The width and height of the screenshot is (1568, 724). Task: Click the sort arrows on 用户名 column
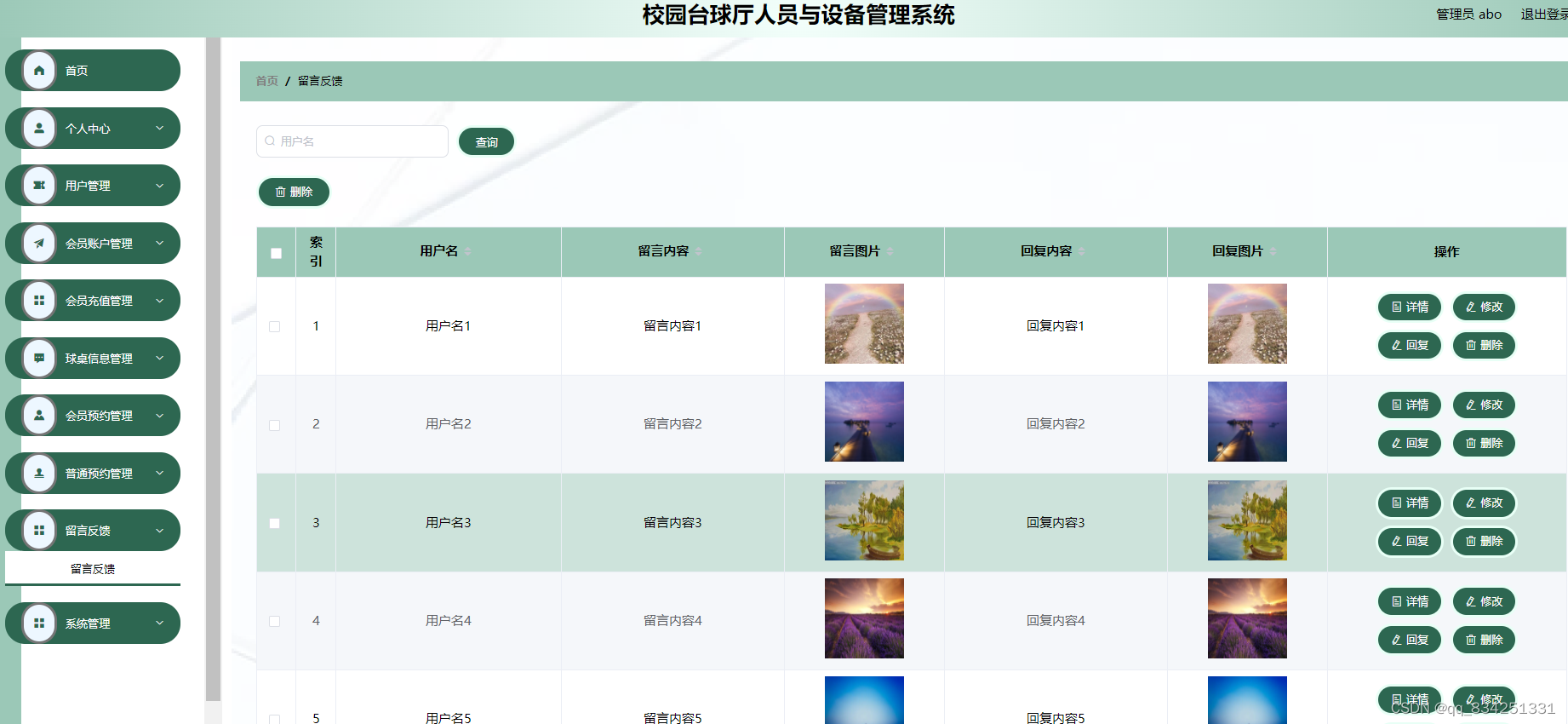click(467, 251)
